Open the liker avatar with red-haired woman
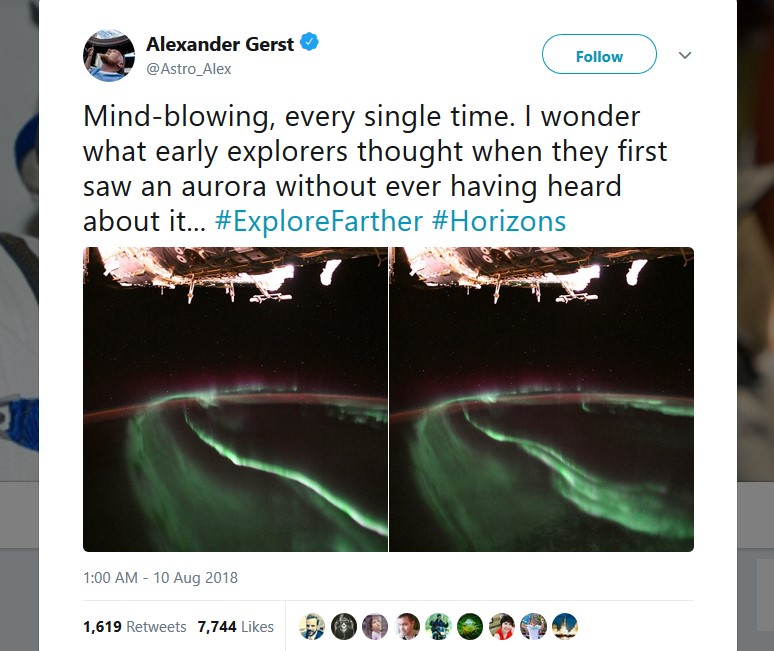 pyautogui.click(x=502, y=626)
